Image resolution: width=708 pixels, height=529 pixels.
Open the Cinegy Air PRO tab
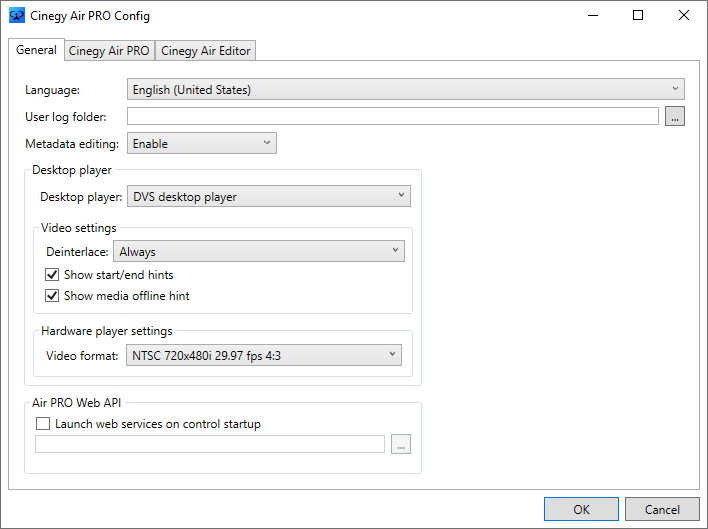point(109,51)
